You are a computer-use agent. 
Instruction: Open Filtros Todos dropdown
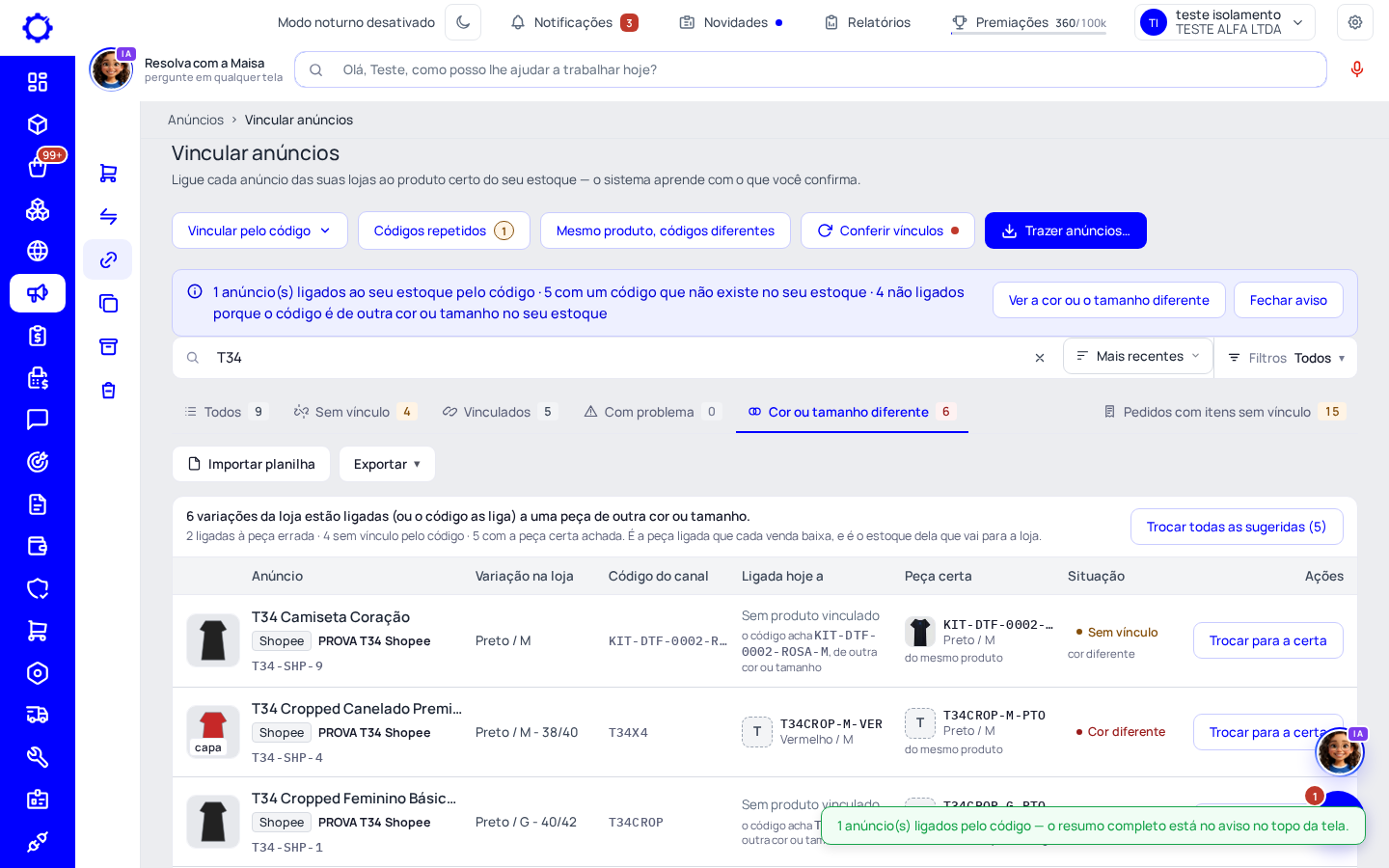pos(1286,358)
